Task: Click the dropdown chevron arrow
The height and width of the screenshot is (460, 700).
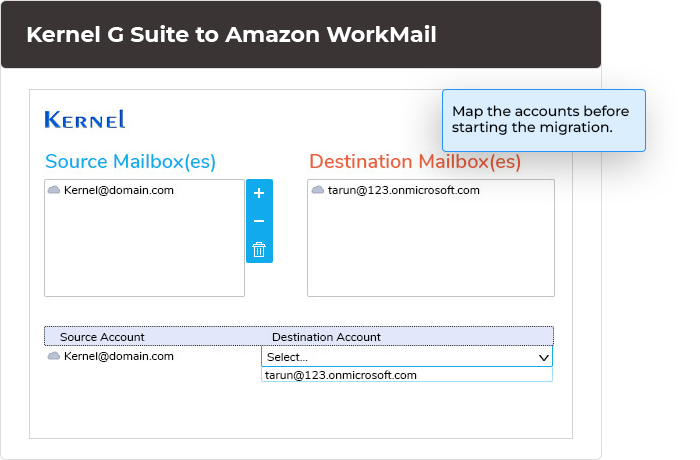Action: pyautogui.click(x=543, y=357)
